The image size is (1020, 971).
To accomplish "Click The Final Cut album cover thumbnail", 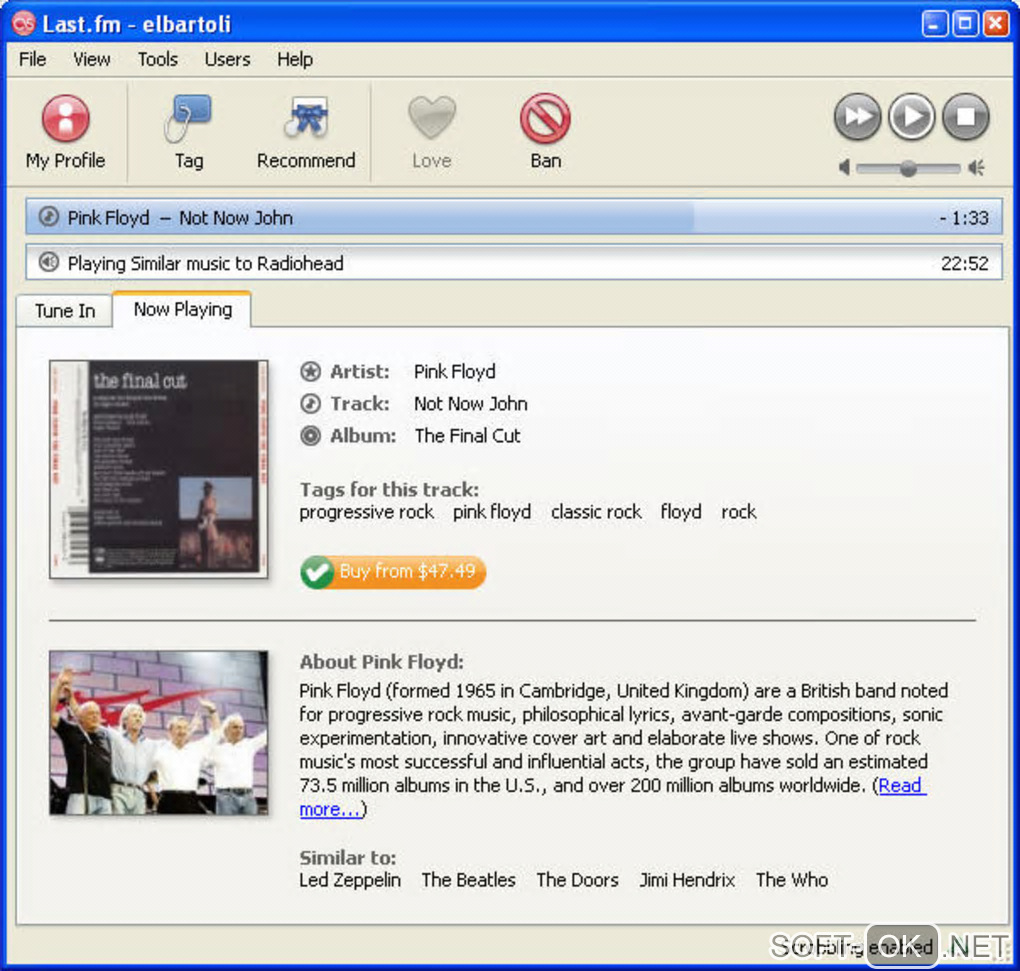I will (159, 468).
